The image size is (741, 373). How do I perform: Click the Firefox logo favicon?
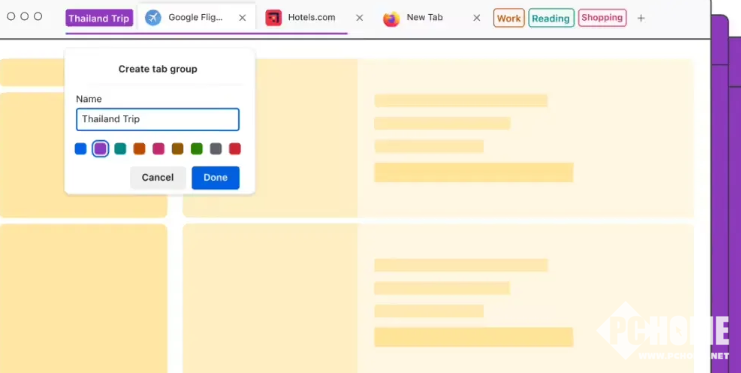pyautogui.click(x=391, y=18)
